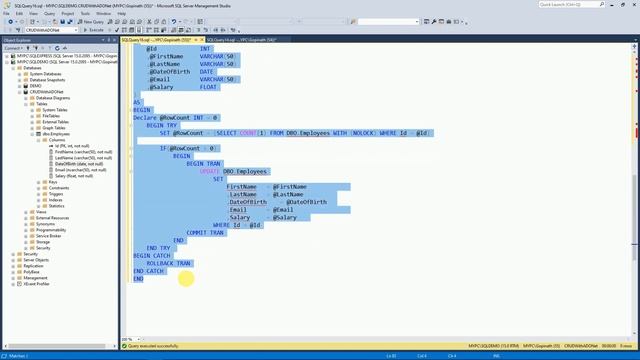Image resolution: width=640 pixels, height=360 pixels.
Task: Open the Tools menu
Action: (x=85, y=13)
